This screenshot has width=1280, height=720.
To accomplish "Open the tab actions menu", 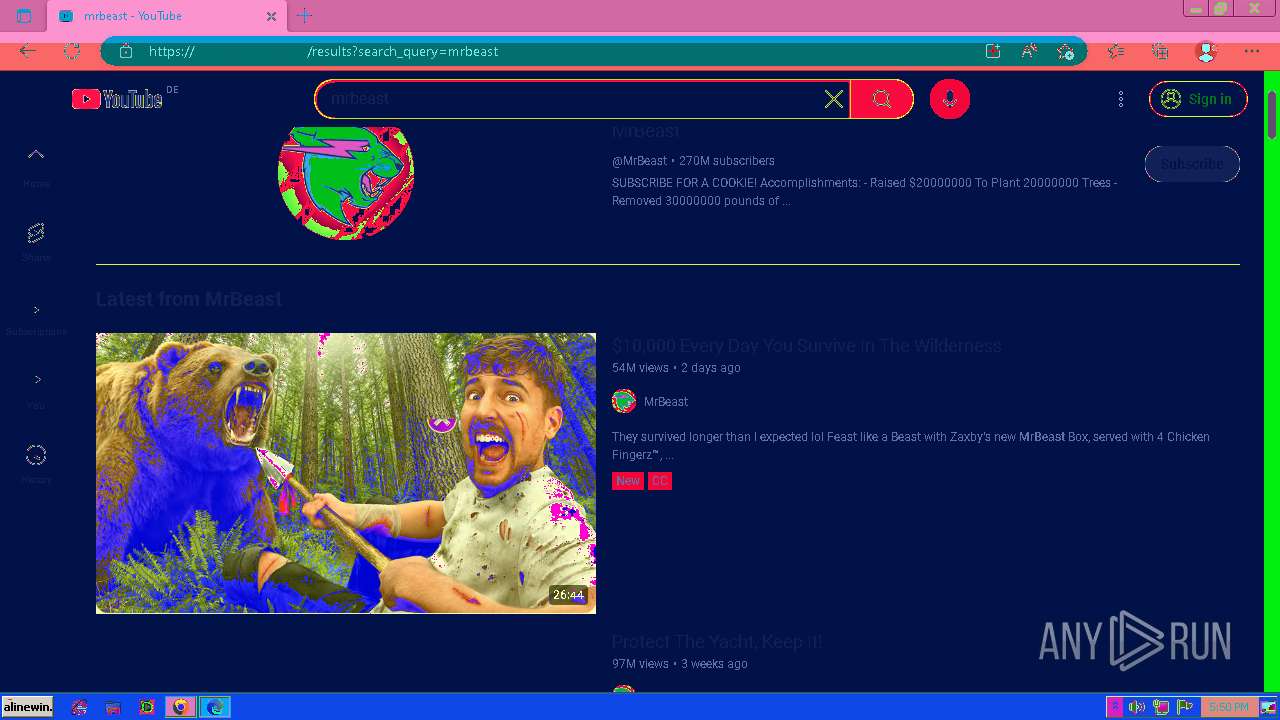I will point(24,16).
